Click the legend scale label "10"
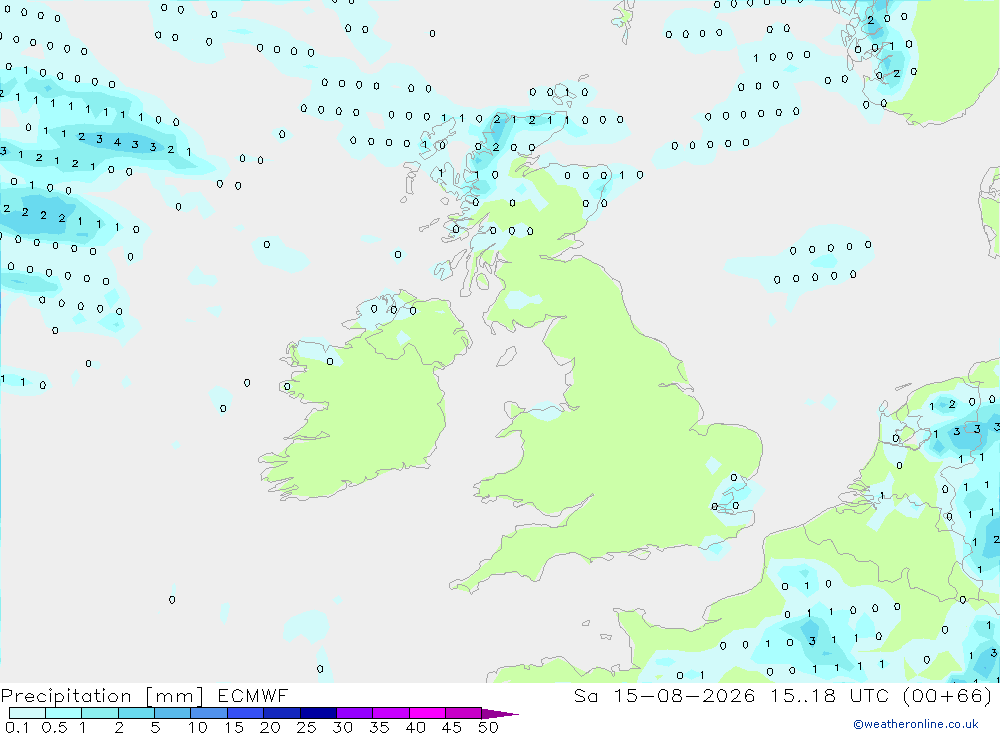This screenshot has width=1000, height=733. (x=198, y=727)
